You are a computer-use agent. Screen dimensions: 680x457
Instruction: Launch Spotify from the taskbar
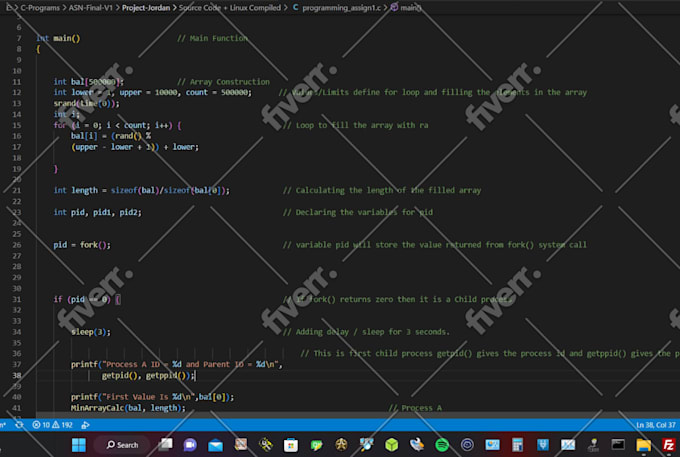tap(442, 445)
